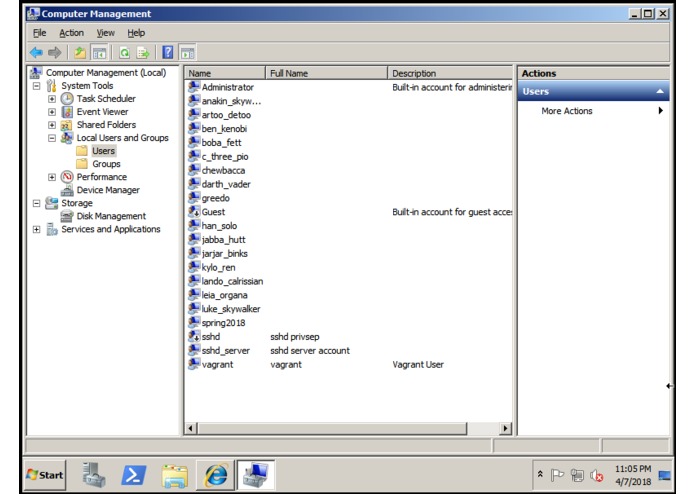This screenshot has height=494, width=695.
Task: Open the File menu
Action: [x=39, y=33]
